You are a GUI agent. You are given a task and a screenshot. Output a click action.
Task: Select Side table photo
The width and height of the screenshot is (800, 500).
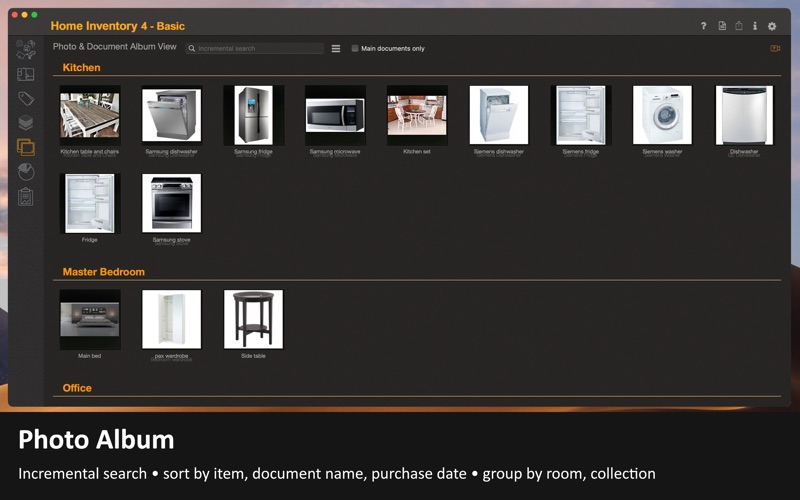[x=254, y=320]
